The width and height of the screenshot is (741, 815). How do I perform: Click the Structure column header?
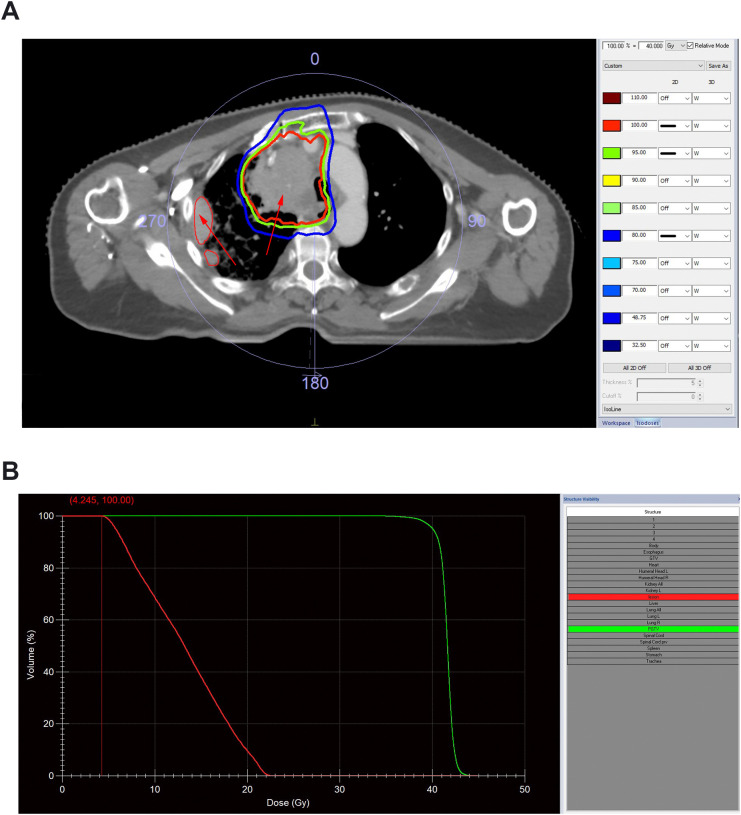click(x=653, y=512)
